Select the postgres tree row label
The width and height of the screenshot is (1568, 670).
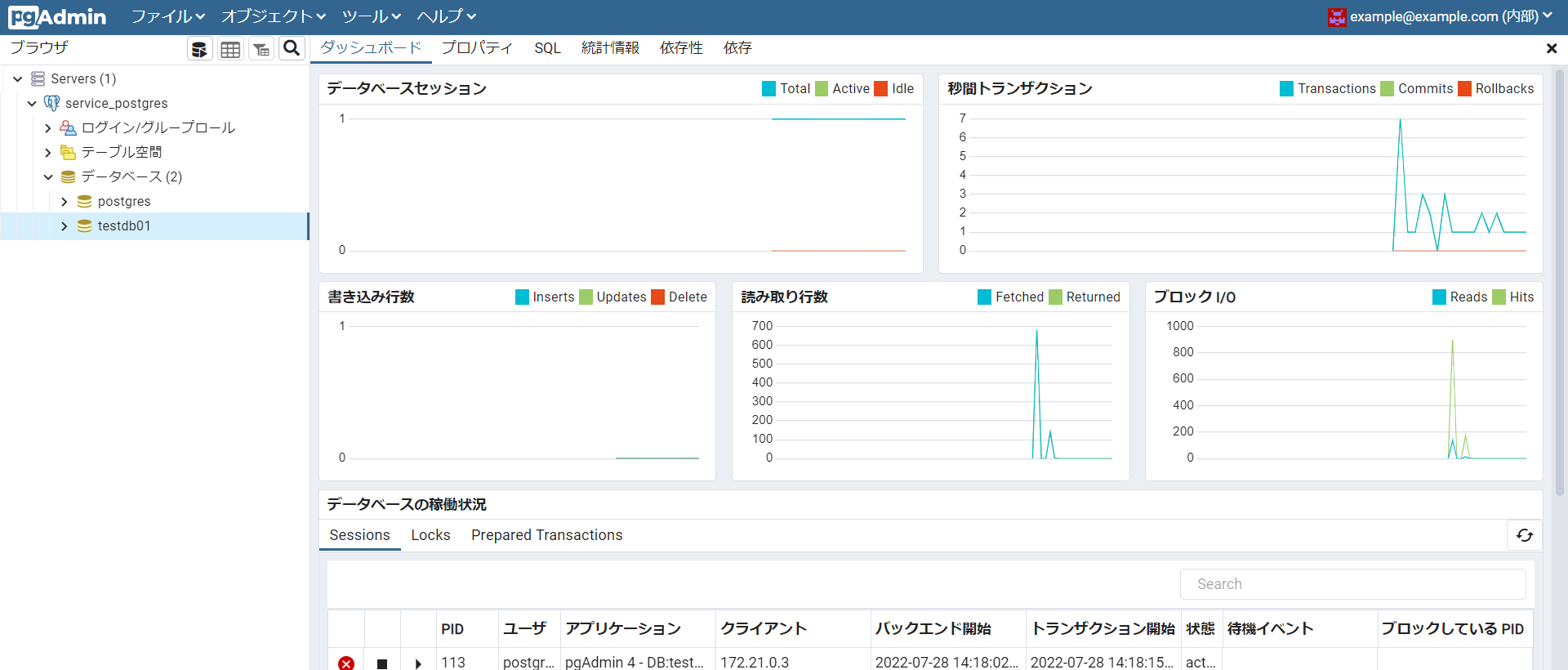(x=124, y=201)
